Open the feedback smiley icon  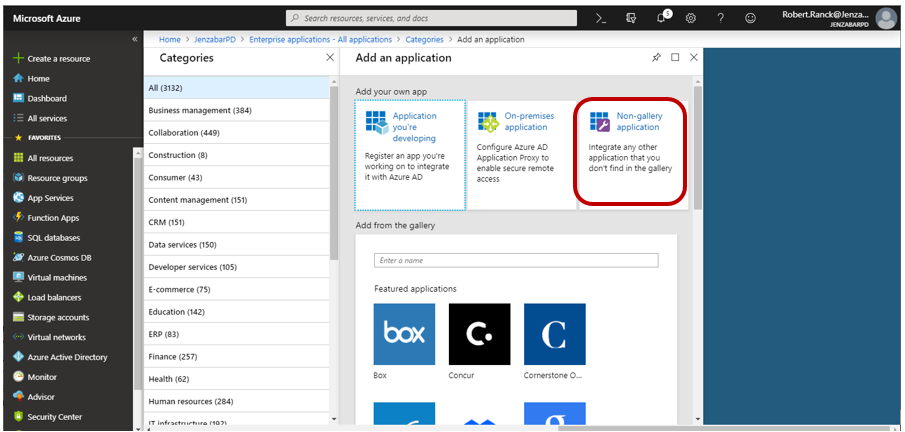[x=751, y=18]
